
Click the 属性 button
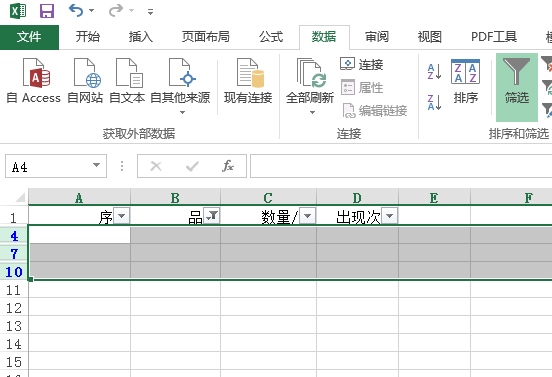pos(362,88)
